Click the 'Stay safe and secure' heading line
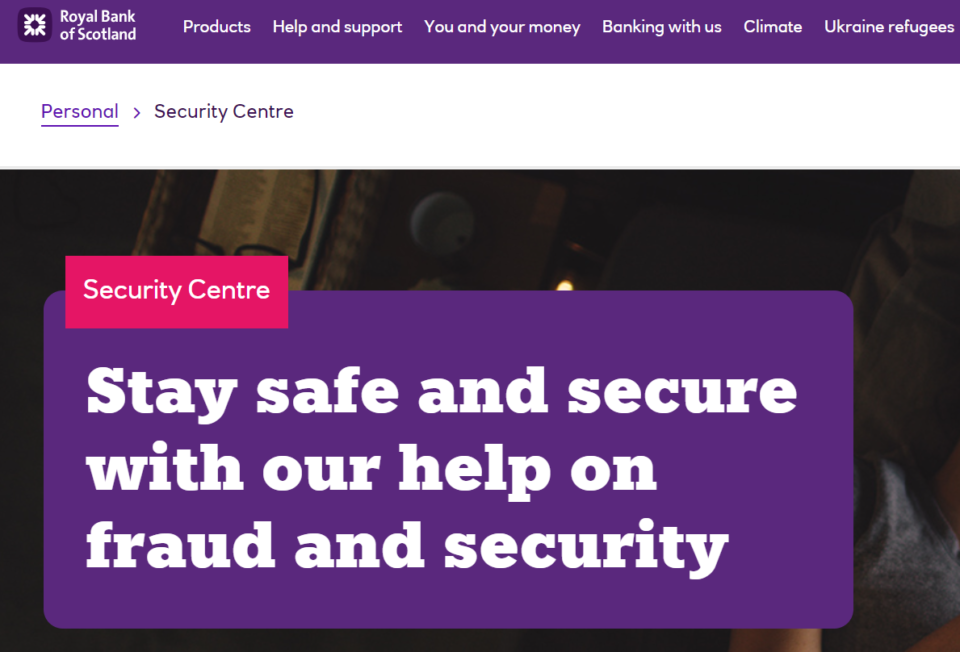Screen dimensions: 960x652 pyautogui.click(x=441, y=393)
